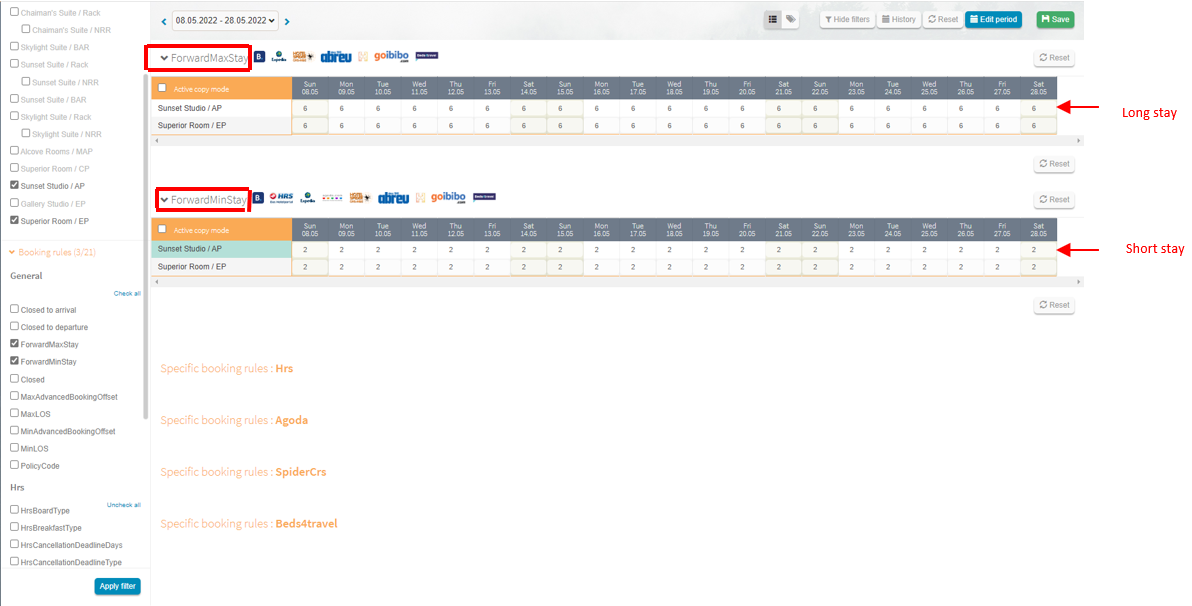The image size is (1192, 606).
Task: Go to previous date period arrow
Action: [x=164, y=21]
